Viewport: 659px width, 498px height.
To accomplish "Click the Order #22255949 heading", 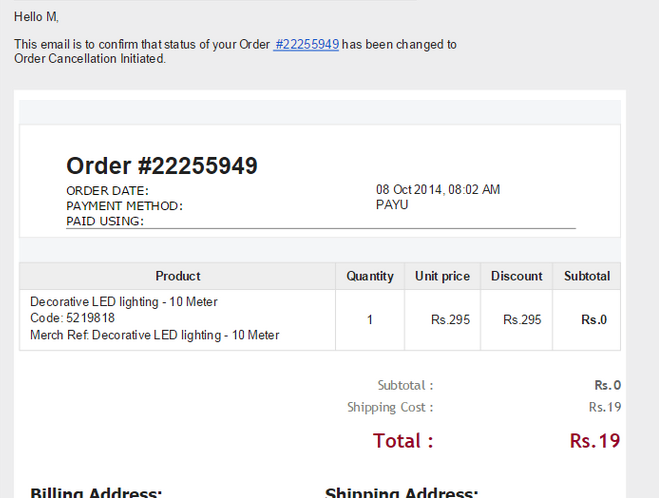I will point(162,166).
